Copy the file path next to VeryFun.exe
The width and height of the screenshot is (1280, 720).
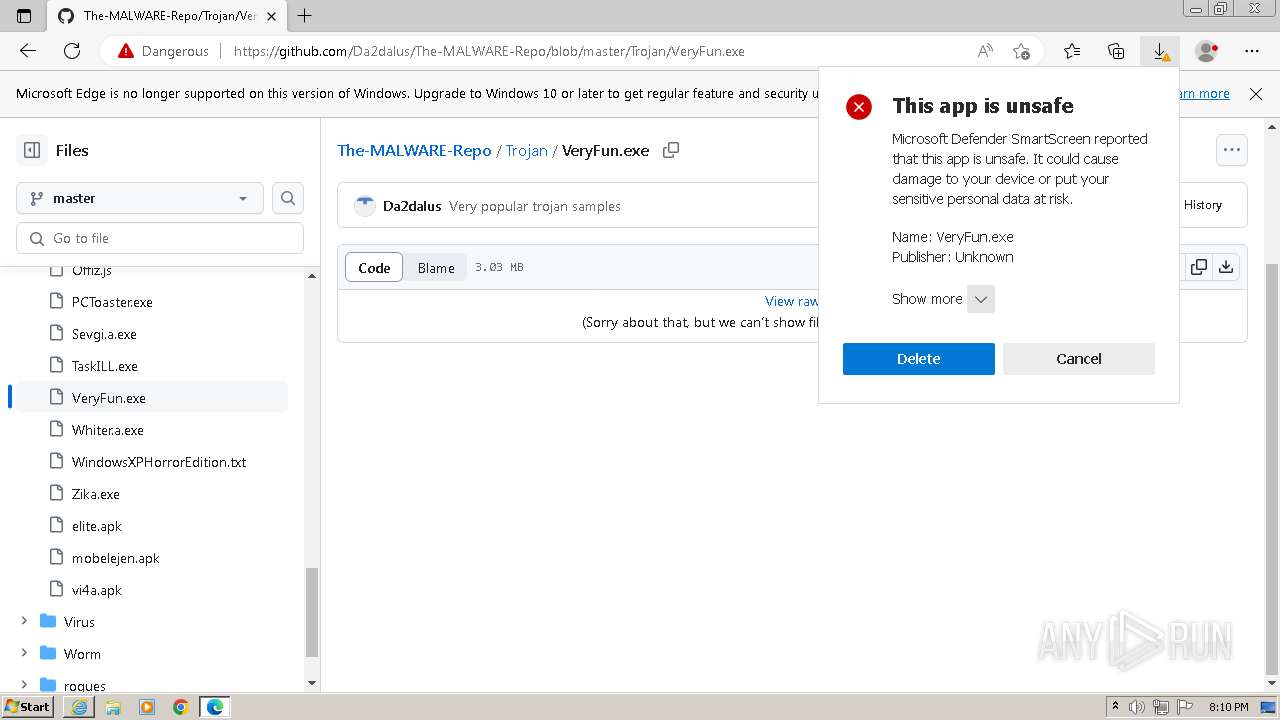[671, 150]
